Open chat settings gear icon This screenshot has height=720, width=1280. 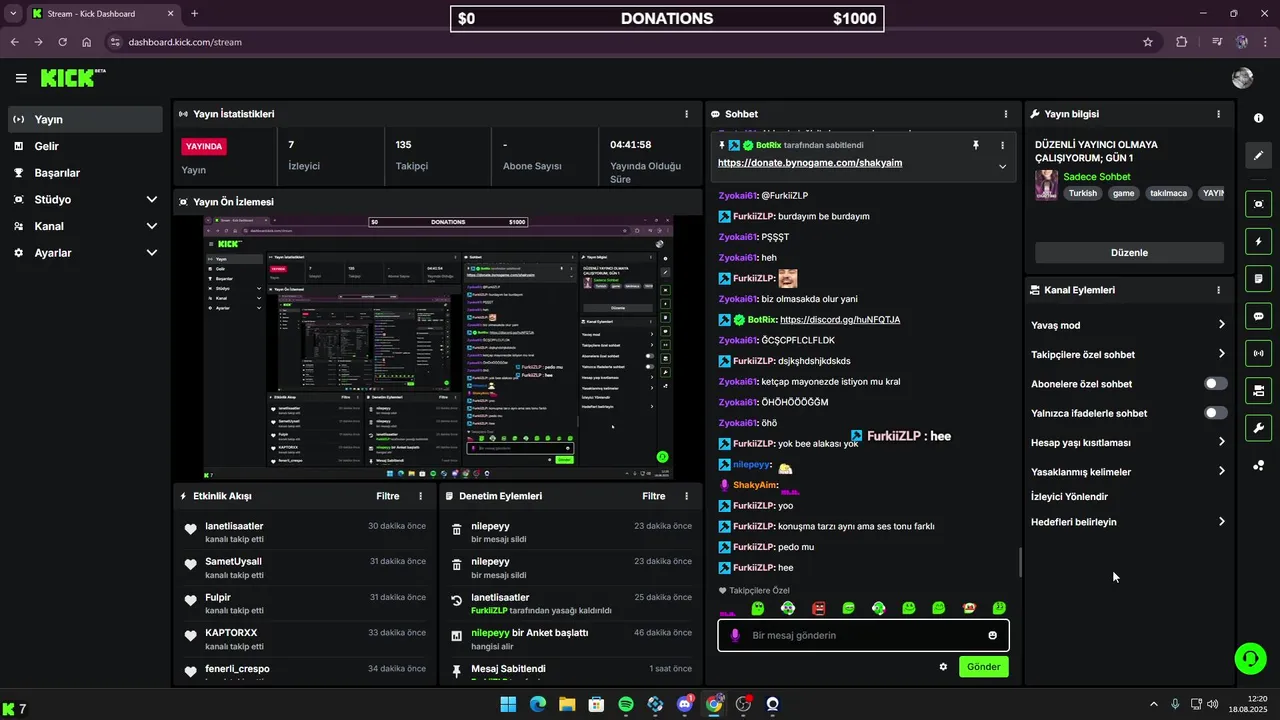943,666
